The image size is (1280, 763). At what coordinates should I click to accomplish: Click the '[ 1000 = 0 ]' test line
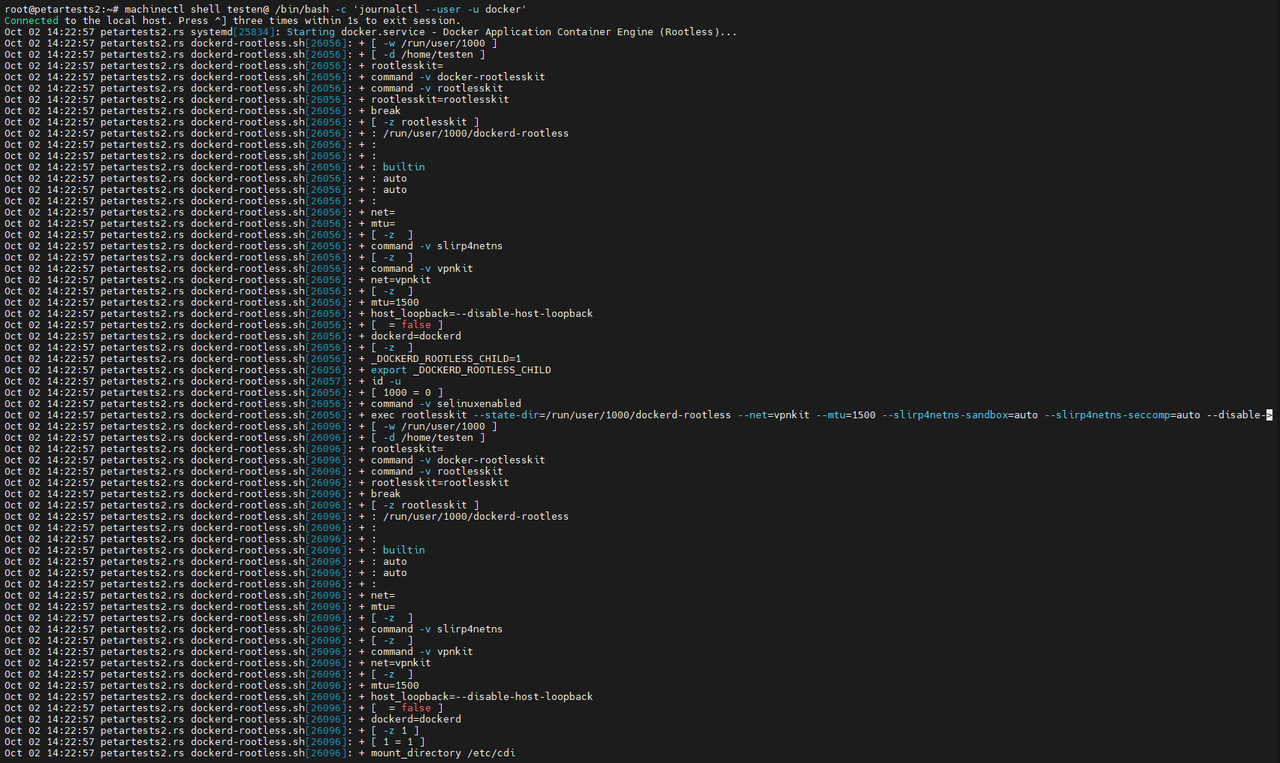pyautogui.click(x=406, y=392)
